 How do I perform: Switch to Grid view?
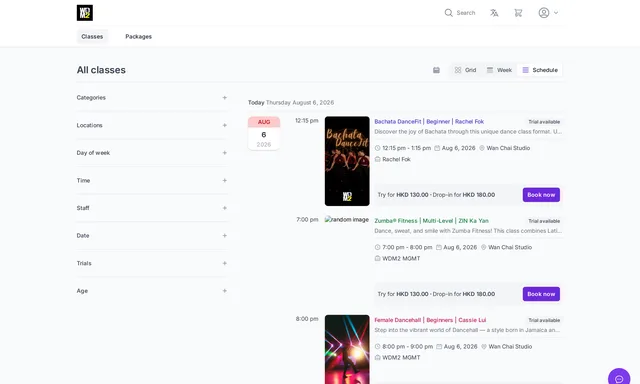tap(465, 70)
